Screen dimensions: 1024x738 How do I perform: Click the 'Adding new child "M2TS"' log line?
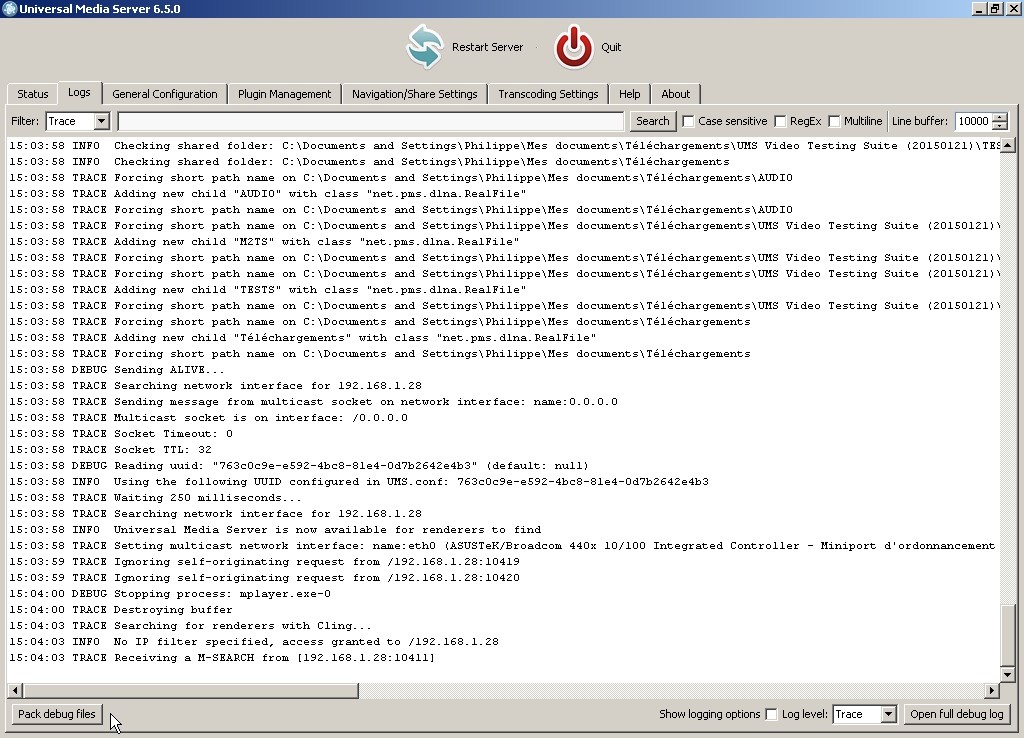[264, 242]
